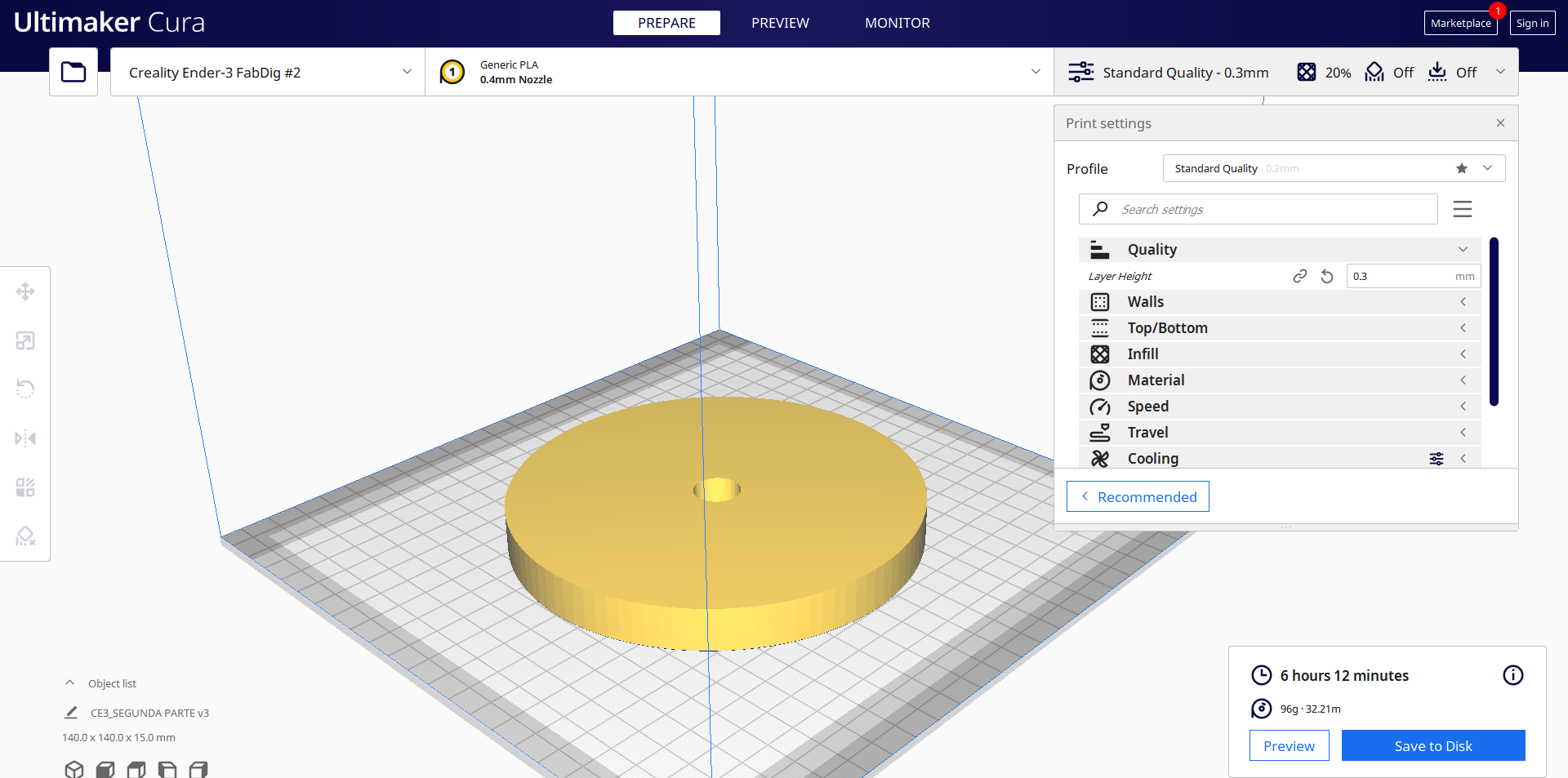Expand the Walls settings section
Viewport: 1568px width, 778px height.
tap(1280, 302)
